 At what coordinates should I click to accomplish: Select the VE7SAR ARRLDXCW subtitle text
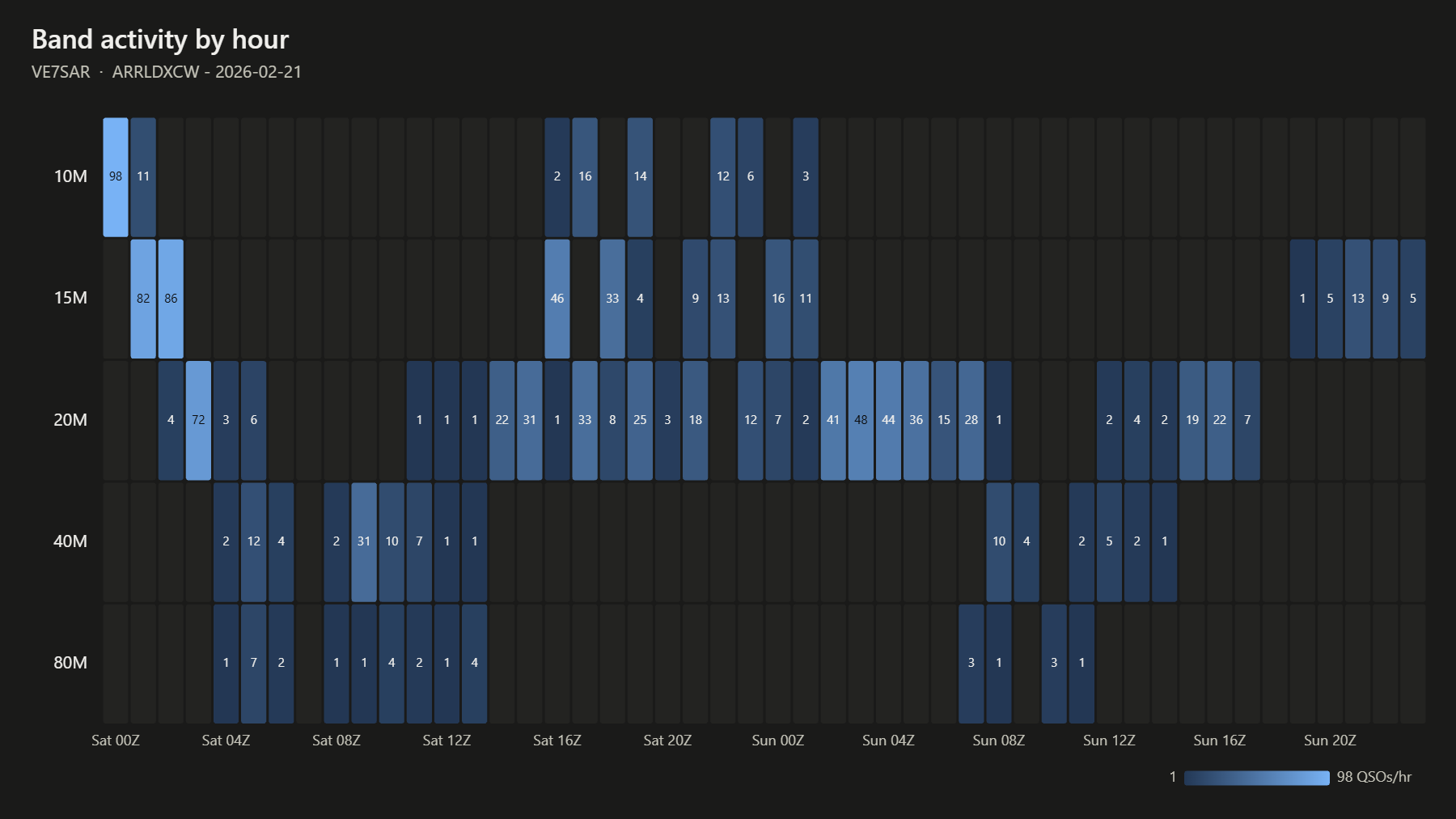(167, 72)
